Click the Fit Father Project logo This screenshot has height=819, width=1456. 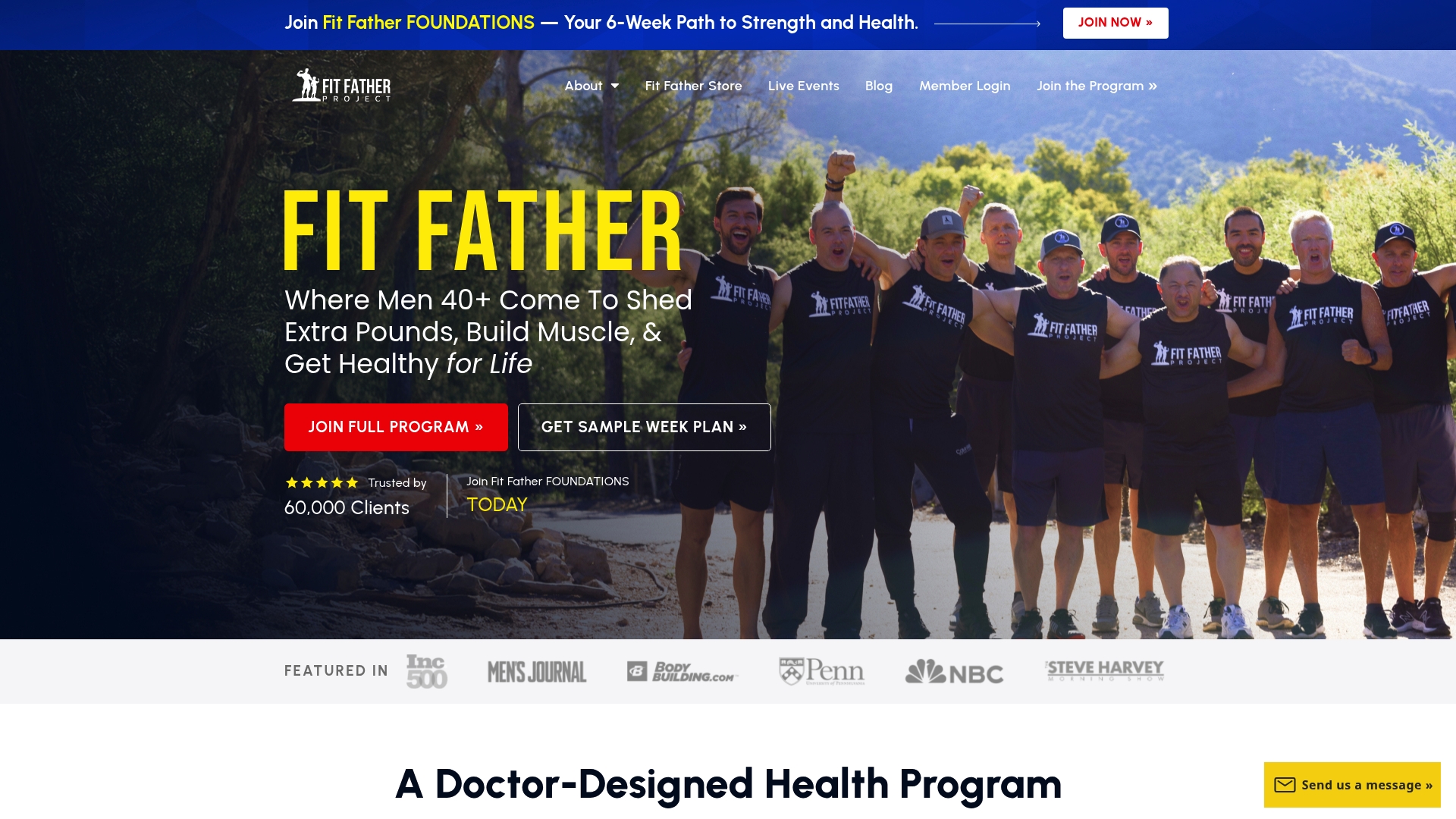(341, 86)
